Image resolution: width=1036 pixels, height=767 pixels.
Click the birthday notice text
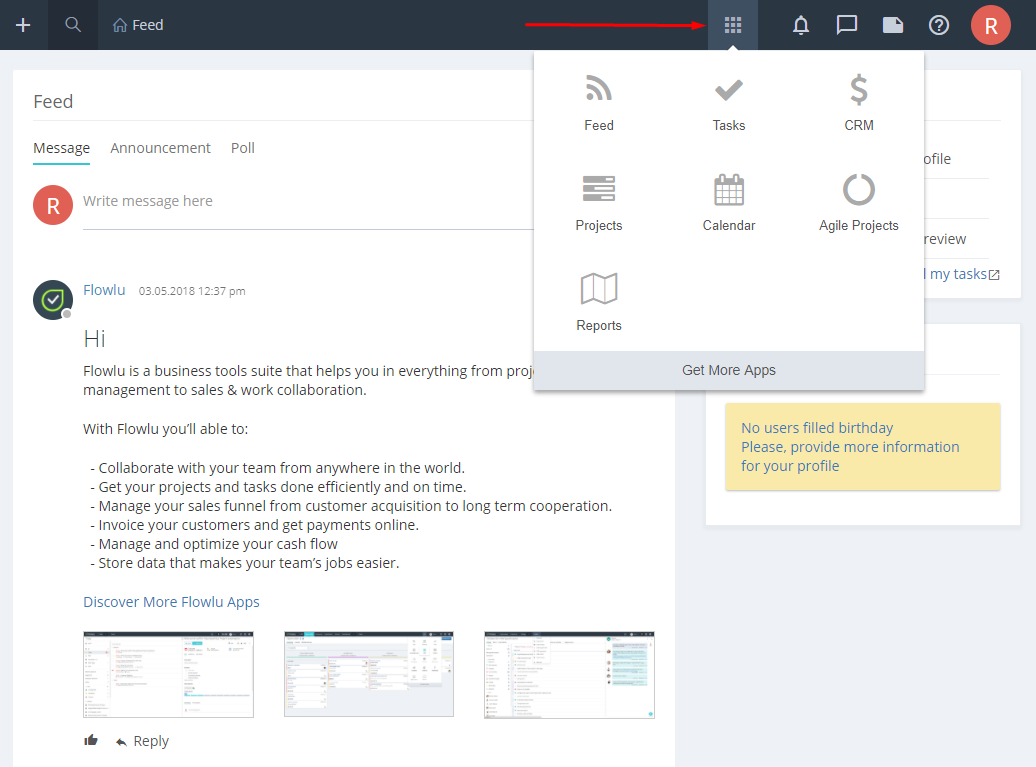coord(850,447)
